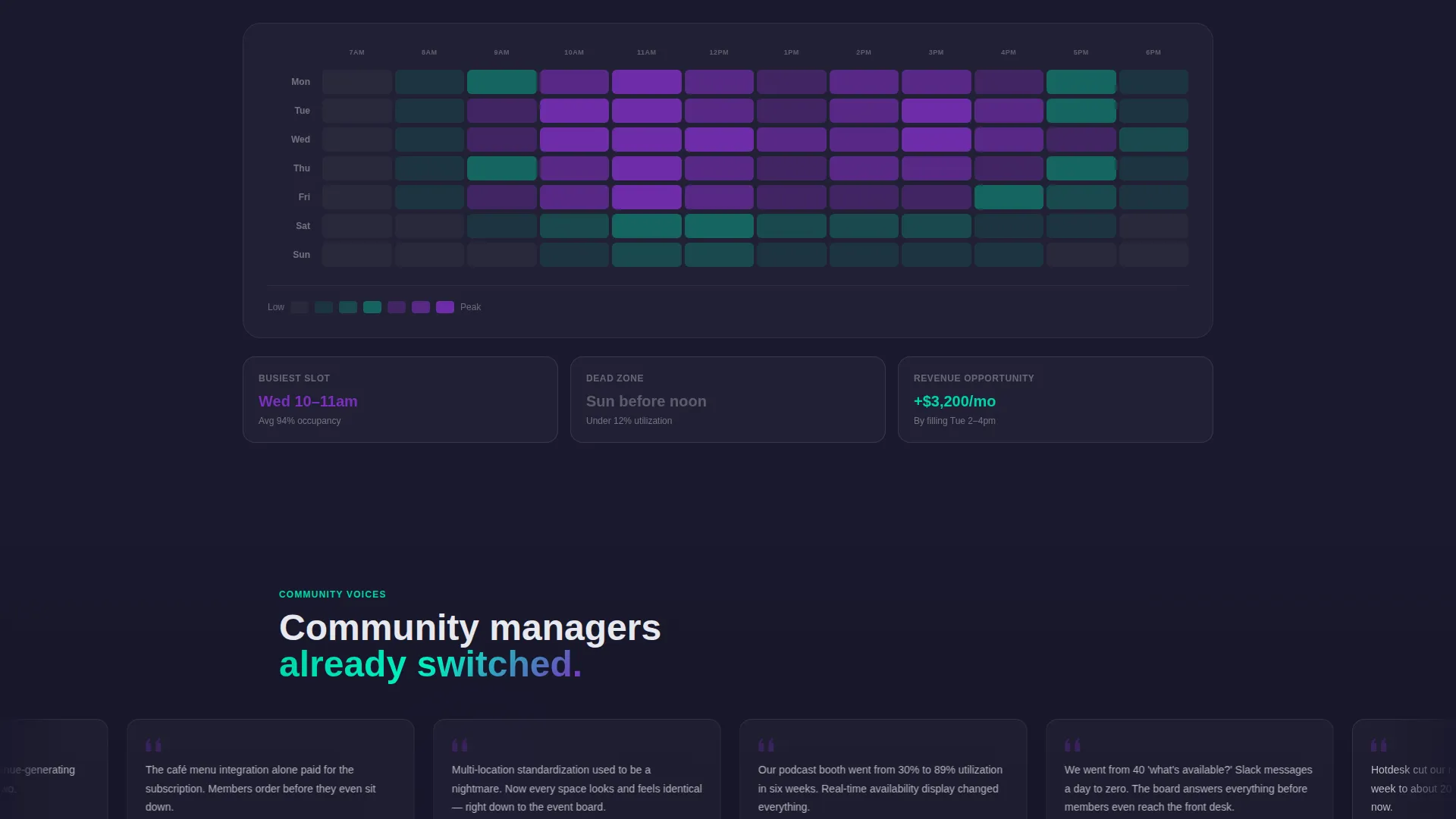Click the 'Peak' legend label

[x=470, y=307]
